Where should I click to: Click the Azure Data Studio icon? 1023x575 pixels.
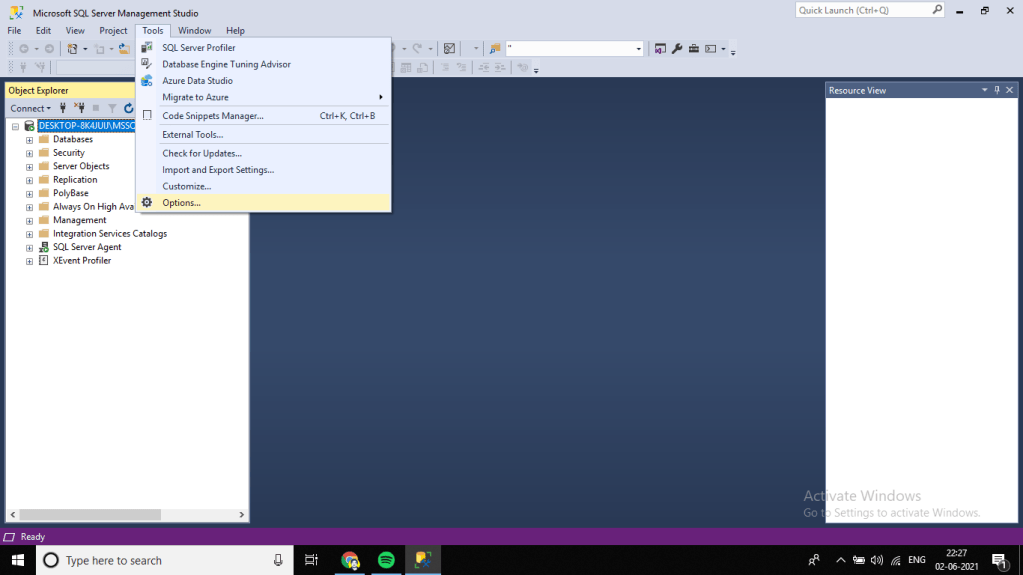point(147,81)
